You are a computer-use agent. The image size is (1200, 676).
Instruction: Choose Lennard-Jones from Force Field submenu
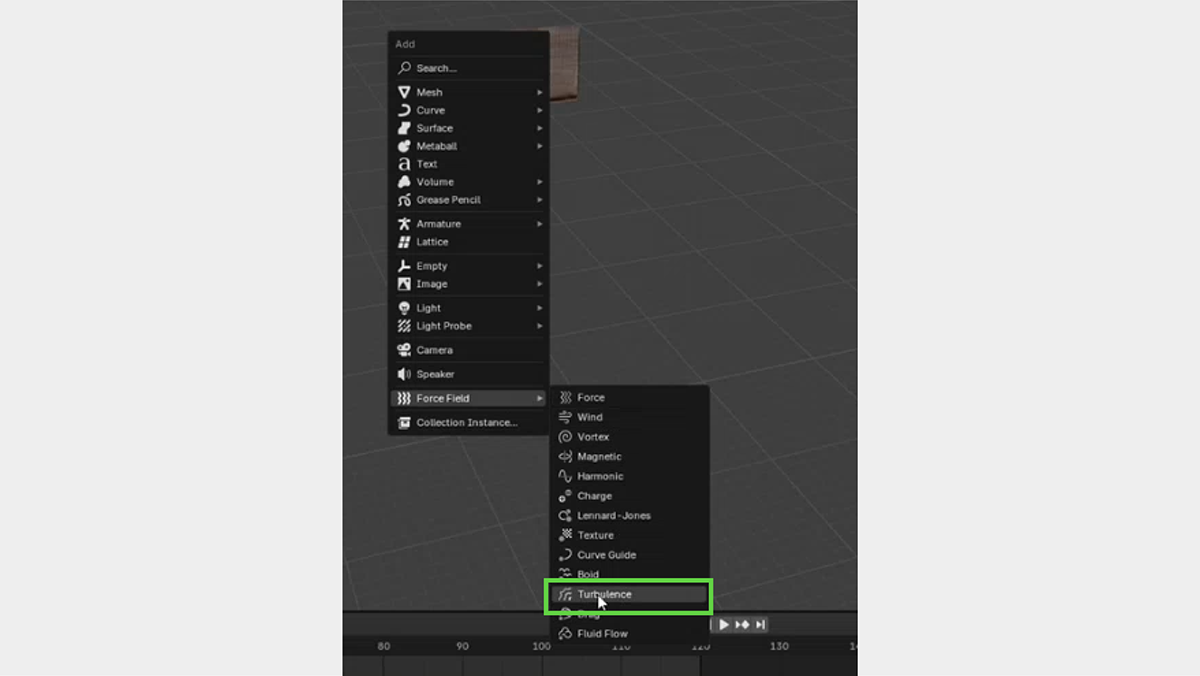pos(630,515)
